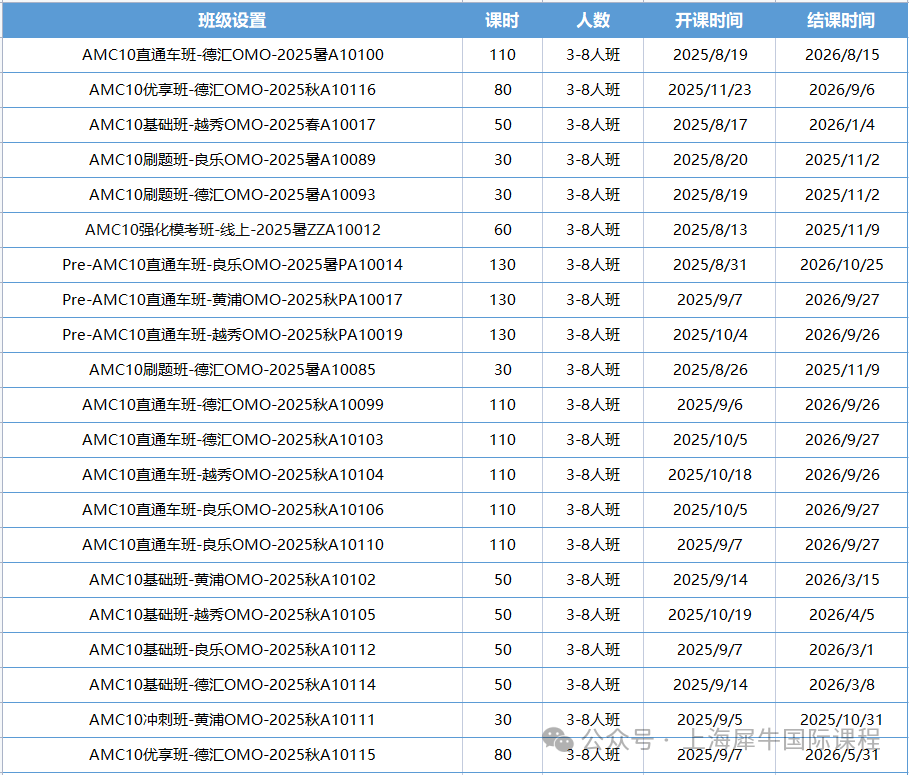Select cell AMC10直通车班-德汇OMO-2025秋A10099
The width and height of the screenshot is (909, 775).
point(232,405)
